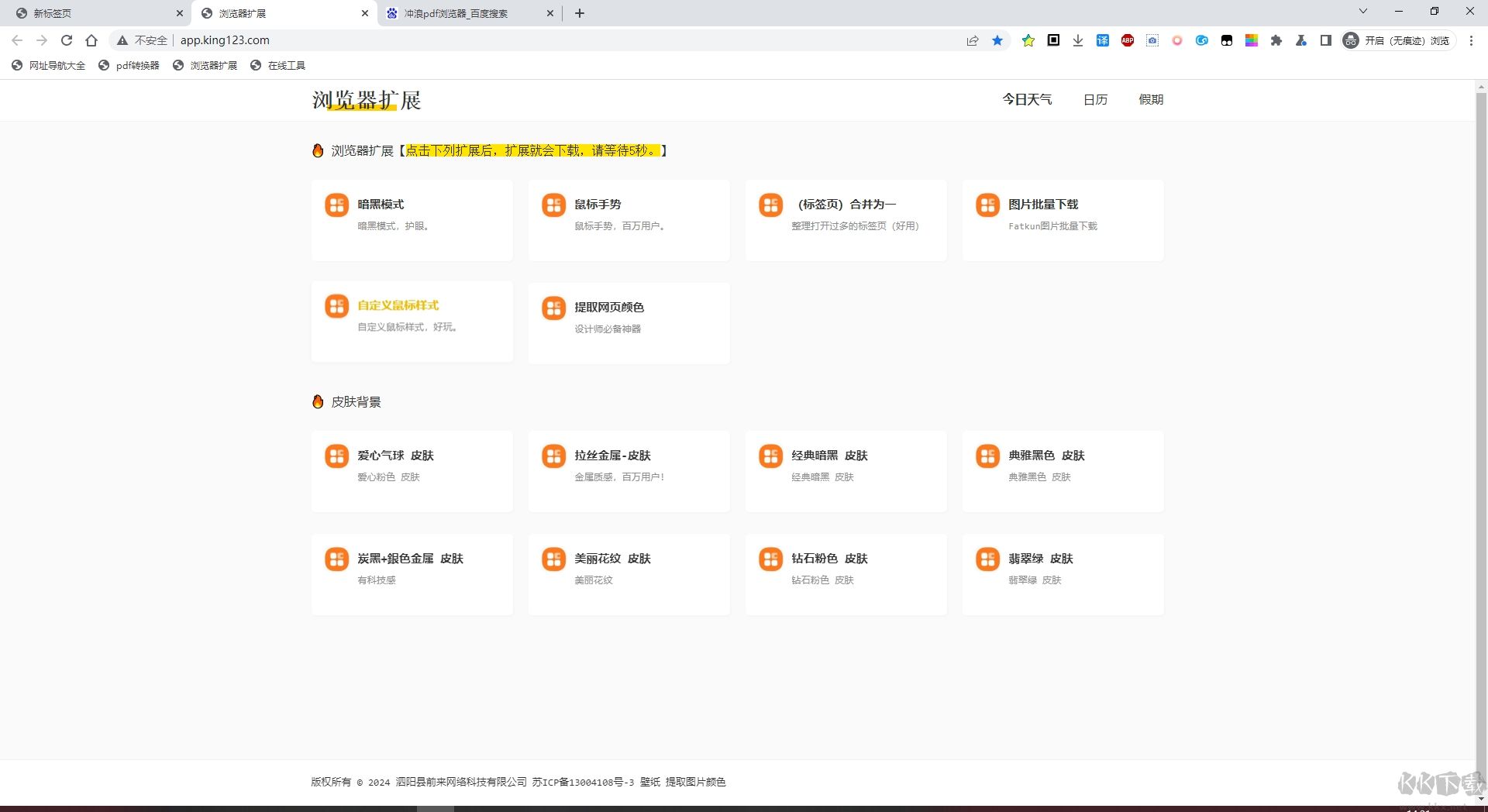The width and height of the screenshot is (1488, 812).
Task: Open the Extensions puzzle piece menu
Action: 1276,40
